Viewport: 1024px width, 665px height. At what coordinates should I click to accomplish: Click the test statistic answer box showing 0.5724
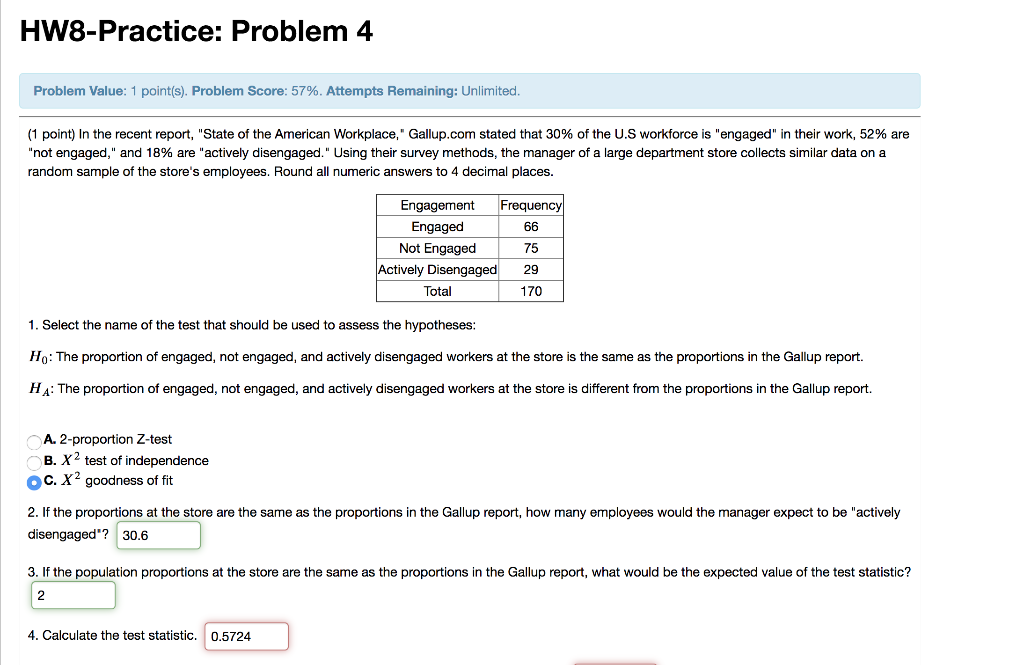coord(246,636)
